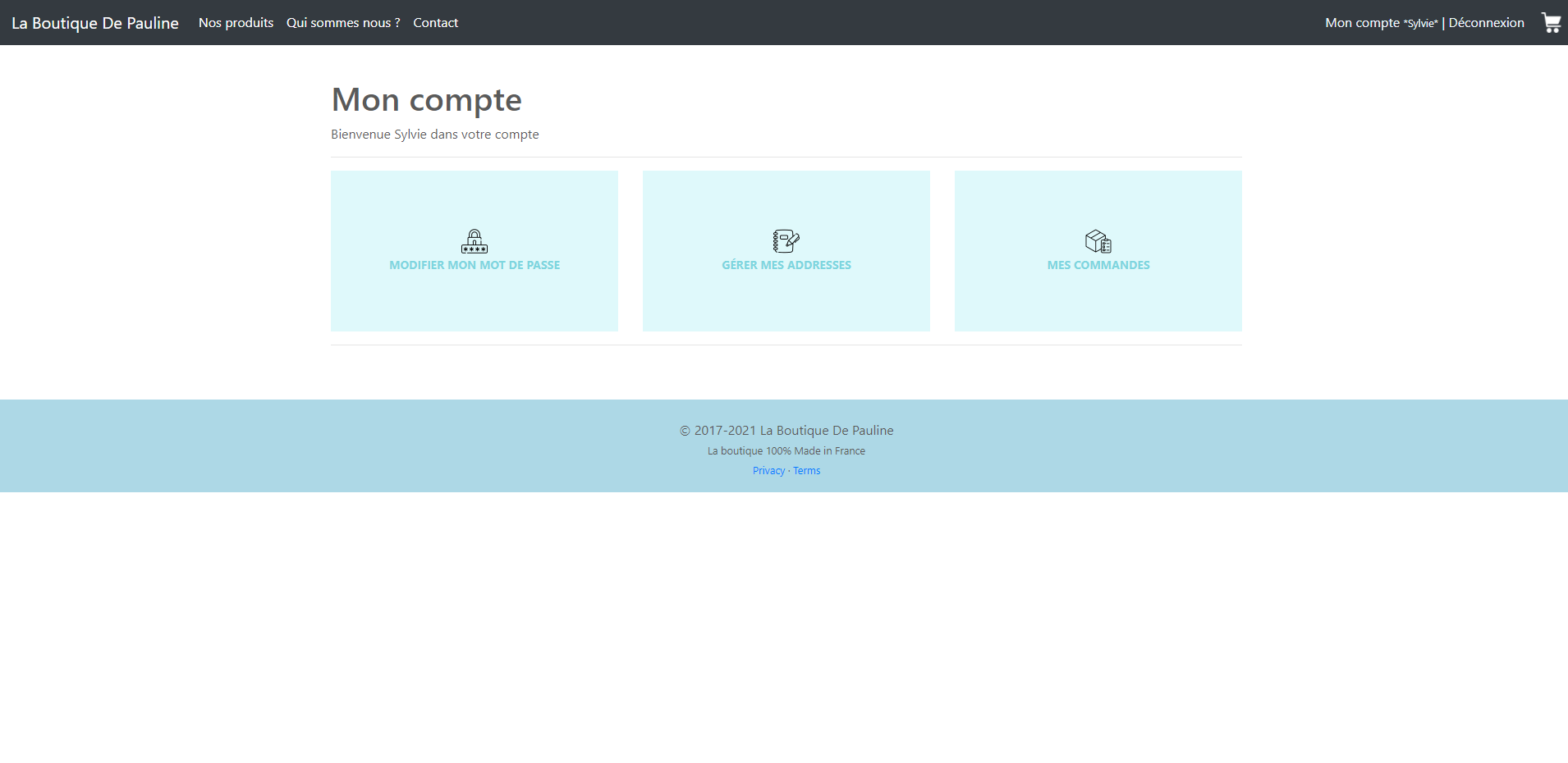Click the Sylvie username label

(1421, 22)
